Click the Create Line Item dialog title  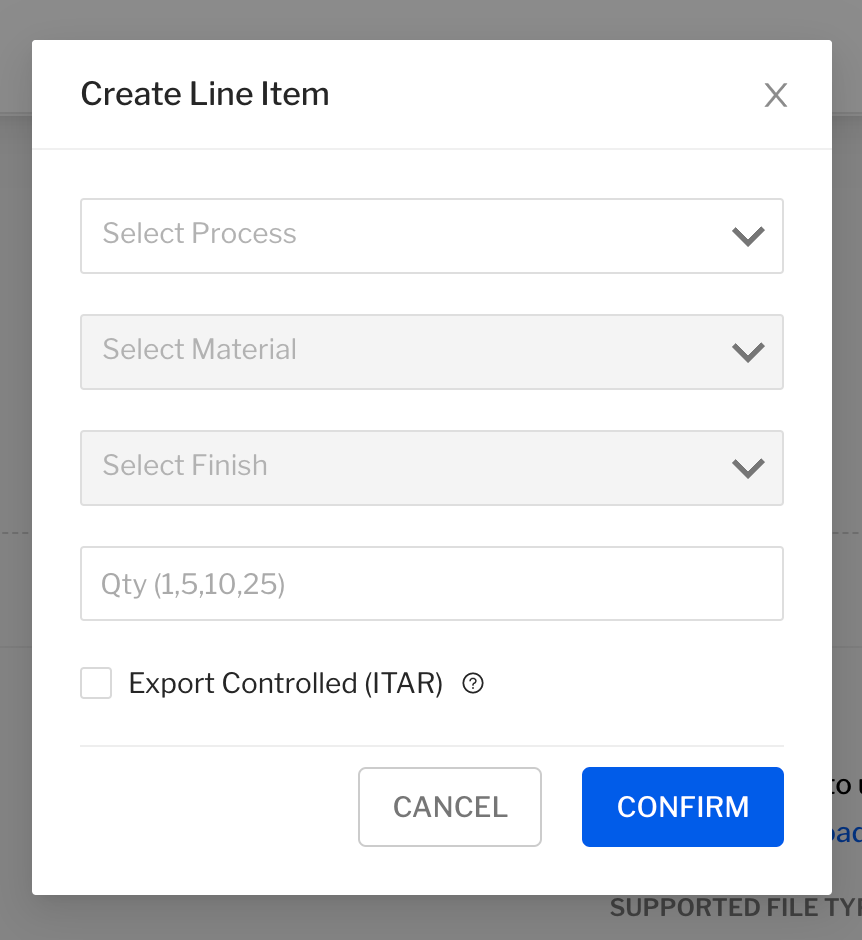click(204, 95)
